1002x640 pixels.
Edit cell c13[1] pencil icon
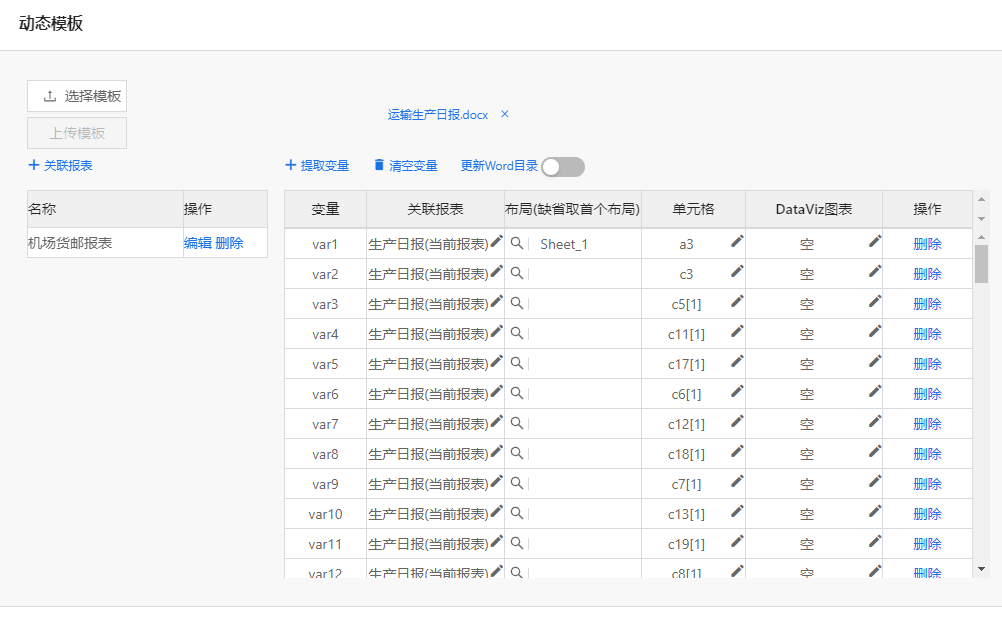tap(737, 511)
